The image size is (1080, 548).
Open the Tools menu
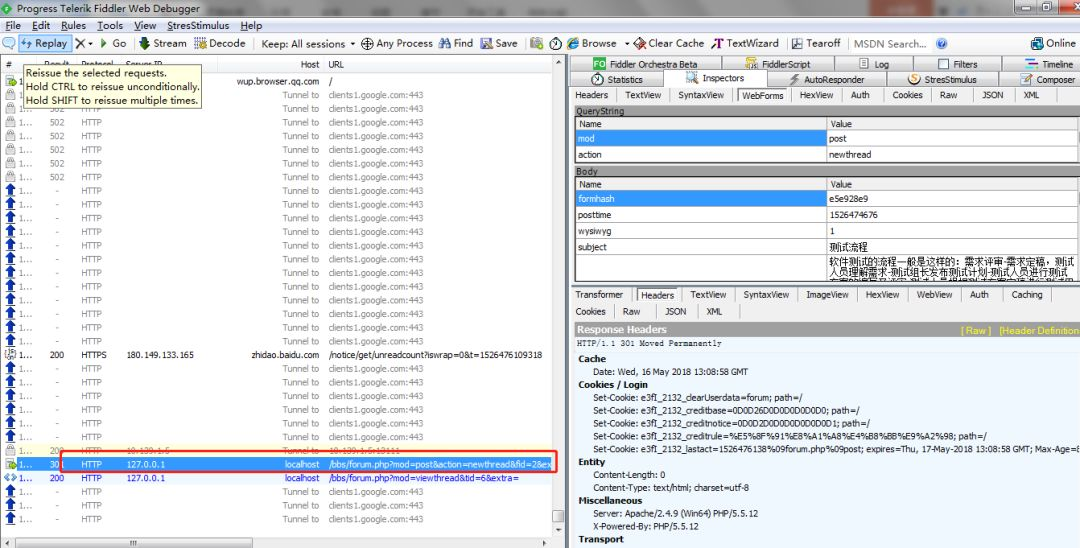pyautogui.click(x=110, y=25)
